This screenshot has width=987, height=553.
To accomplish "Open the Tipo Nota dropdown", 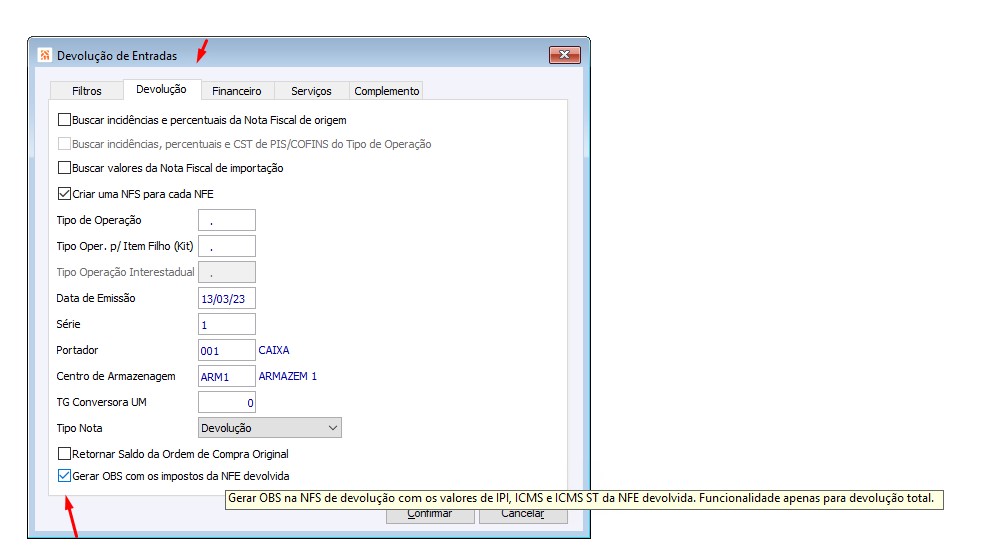I will point(269,428).
